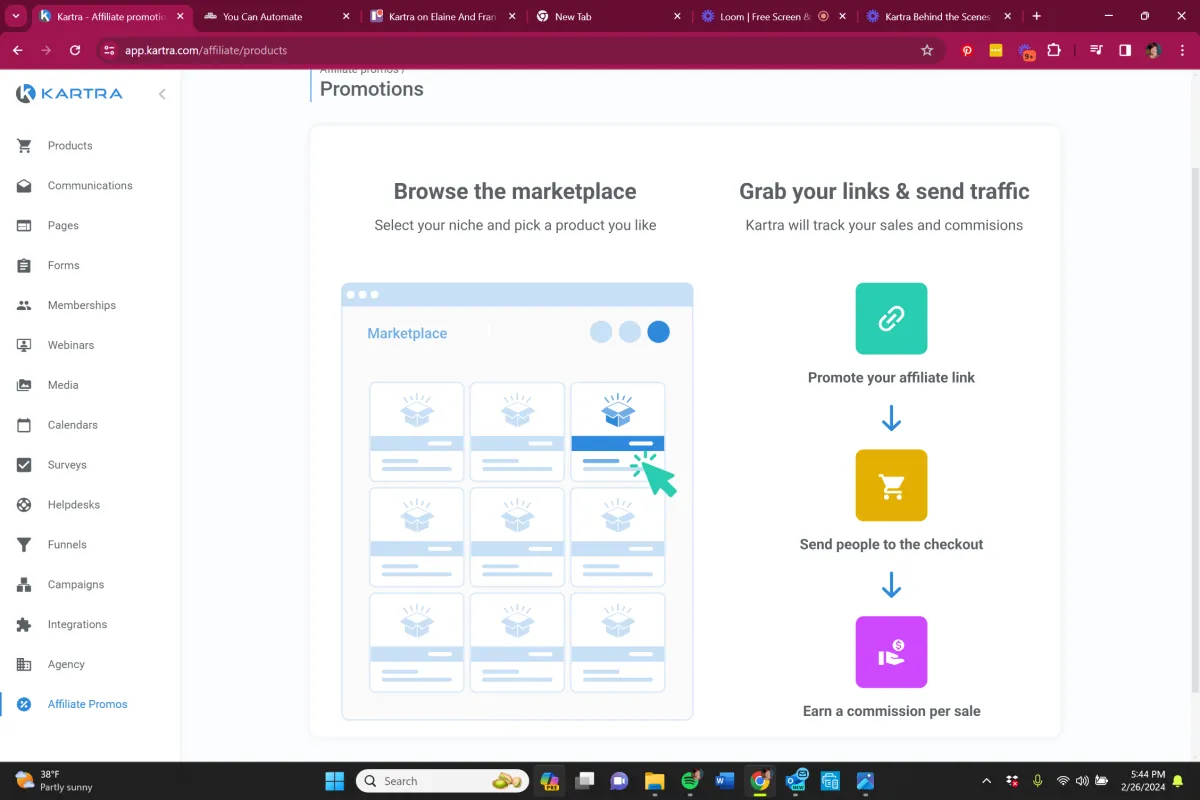This screenshot has height=800, width=1200.
Task: Select the Pages sidebar icon
Action: click(24, 226)
